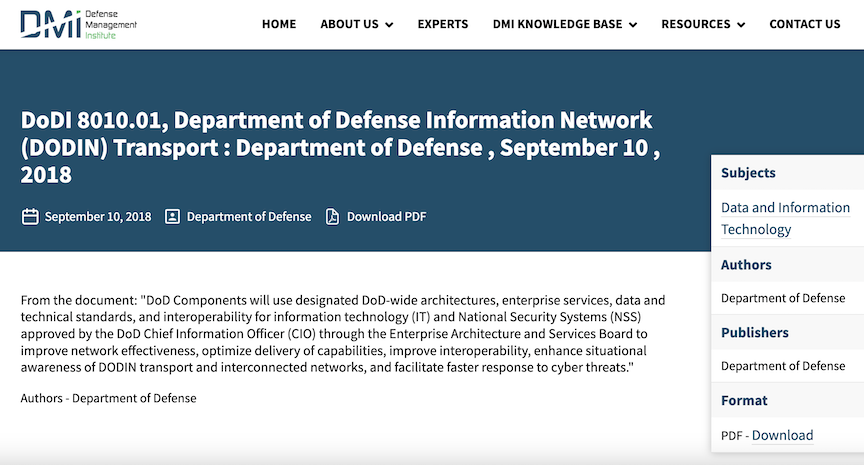
Task: Select Department of Defense under Publishers
Action: tap(783, 366)
